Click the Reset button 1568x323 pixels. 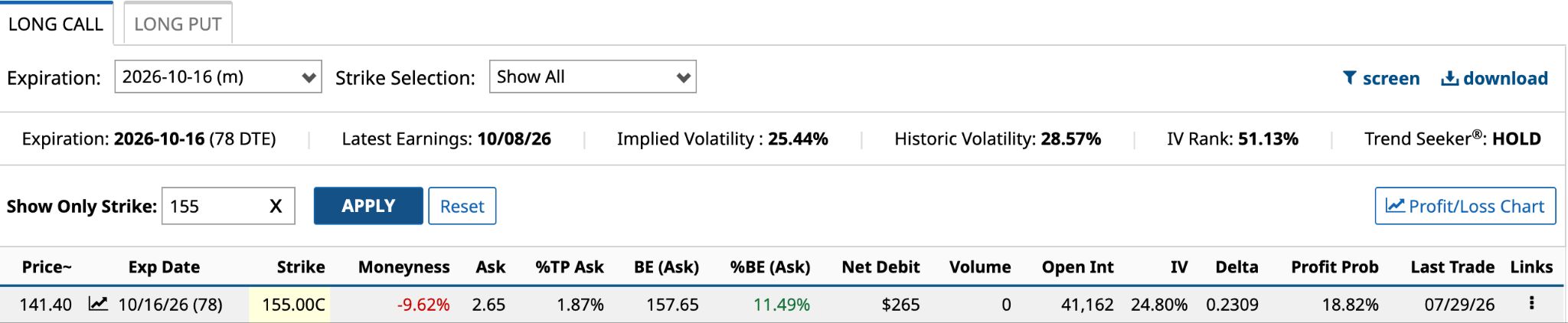(462, 206)
